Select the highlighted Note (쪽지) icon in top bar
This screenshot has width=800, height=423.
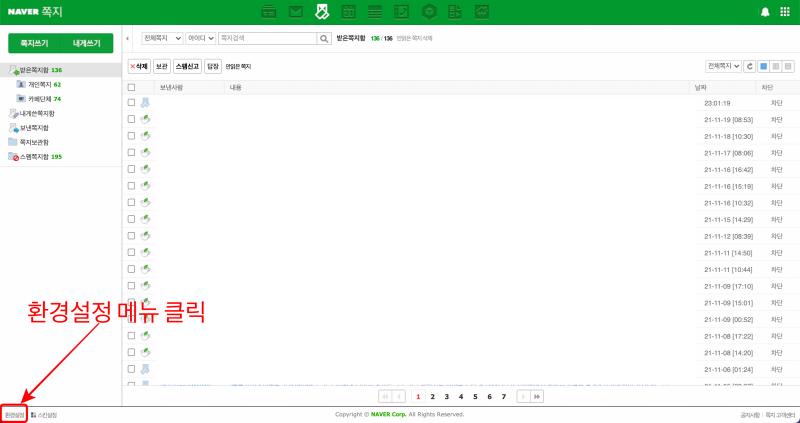coord(322,11)
